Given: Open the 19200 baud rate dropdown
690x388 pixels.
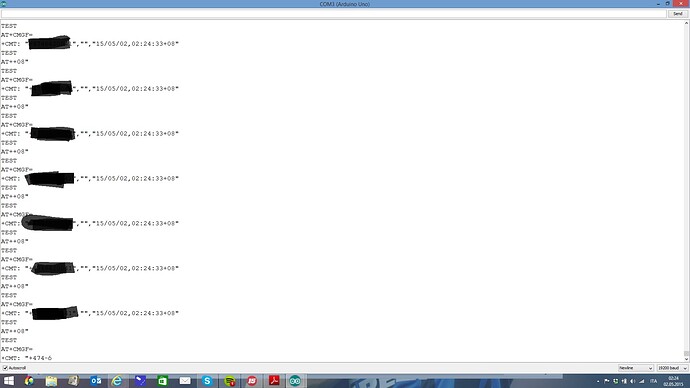Looking at the screenshot, I should tap(672, 368).
